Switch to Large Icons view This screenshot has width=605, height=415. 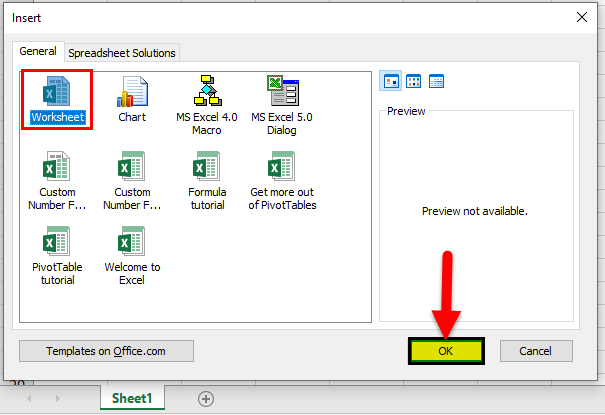pyautogui.click(x=391, y=81)
